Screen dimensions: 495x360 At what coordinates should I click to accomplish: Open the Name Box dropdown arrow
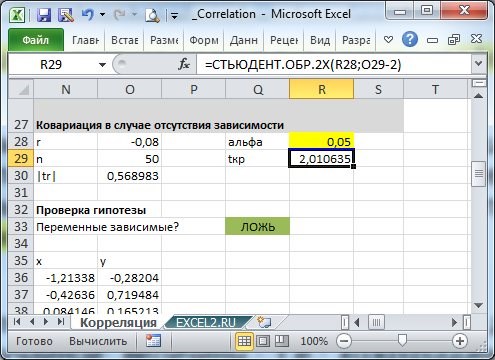tap(102, 64)
